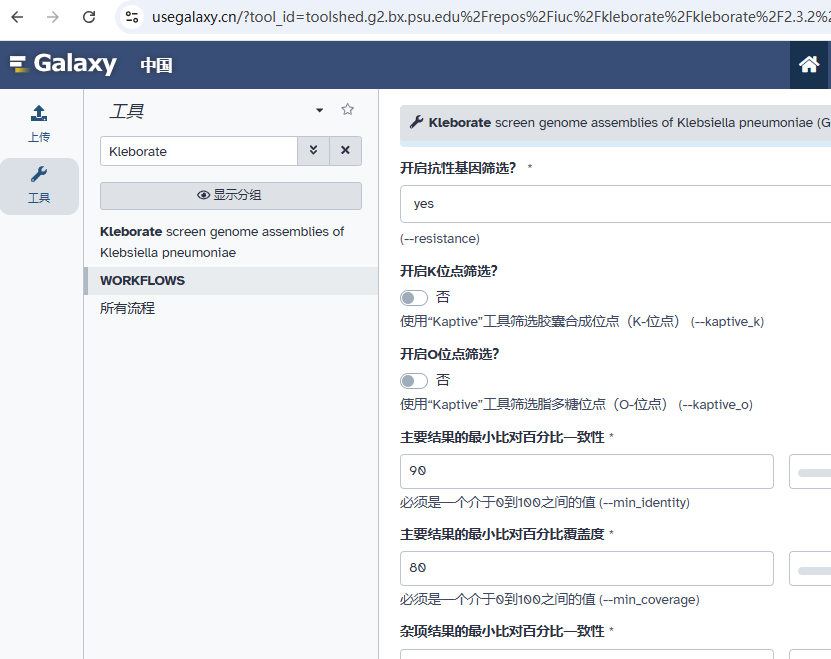Image resolution: width=831 pixels, height=659 pixels.
Task: Turn on the O位点 screening switch
Action: (x=413, y=380)
